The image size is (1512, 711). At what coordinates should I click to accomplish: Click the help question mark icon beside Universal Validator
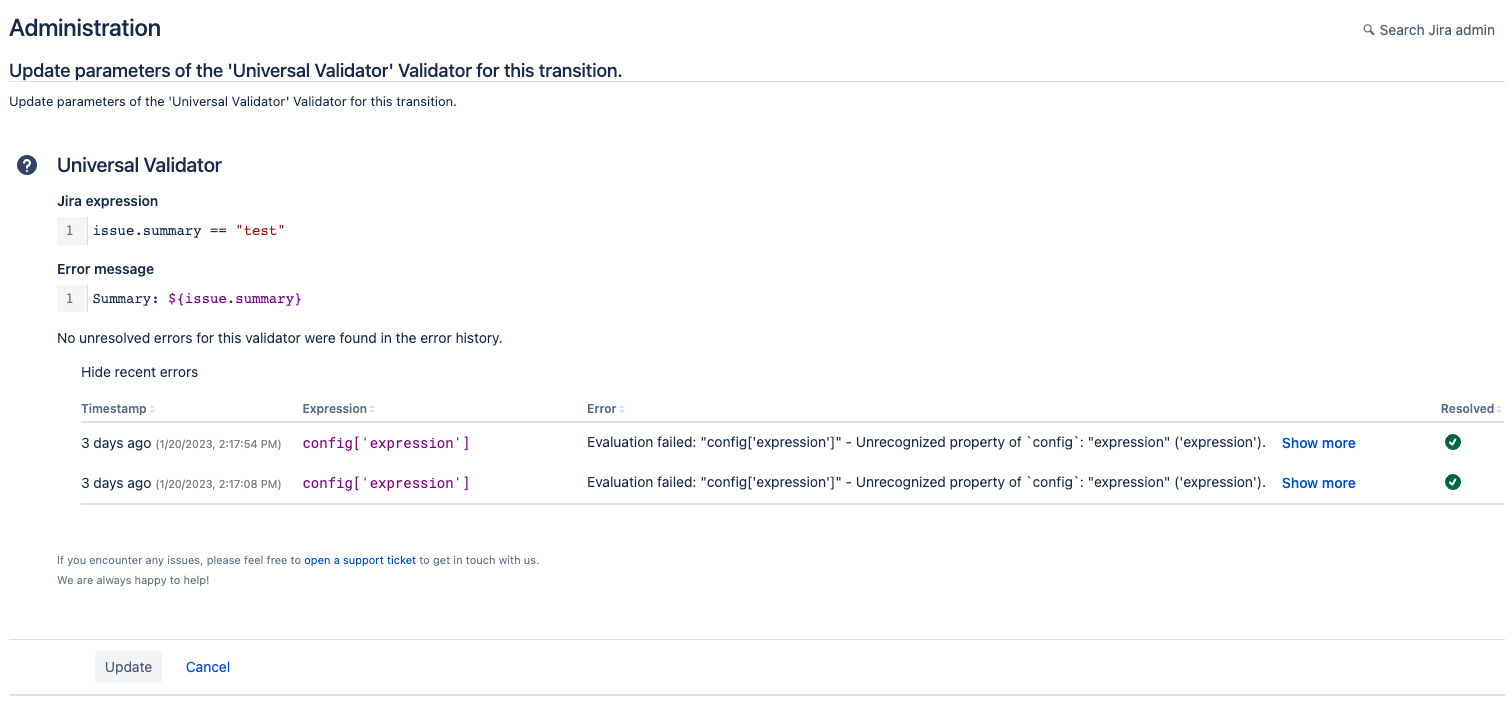pos(27,165)
